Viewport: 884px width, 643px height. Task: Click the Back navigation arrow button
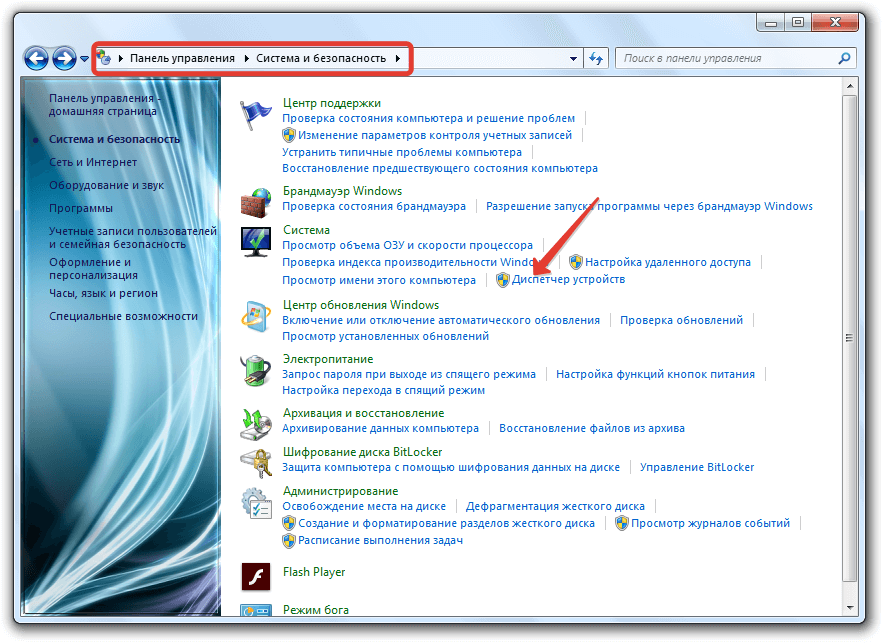click(36, 58)
